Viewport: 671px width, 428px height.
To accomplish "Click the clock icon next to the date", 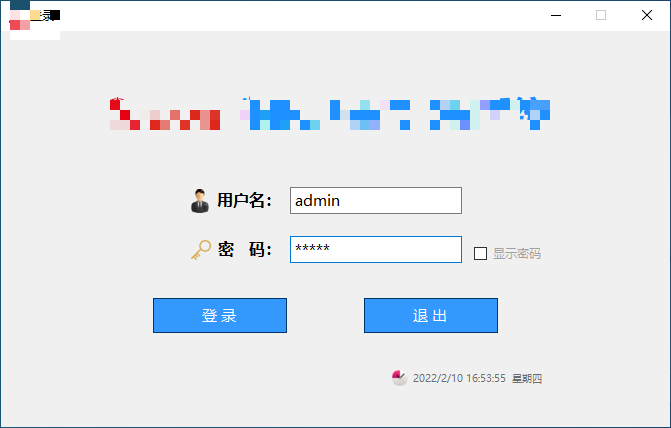I will (399, 378).
